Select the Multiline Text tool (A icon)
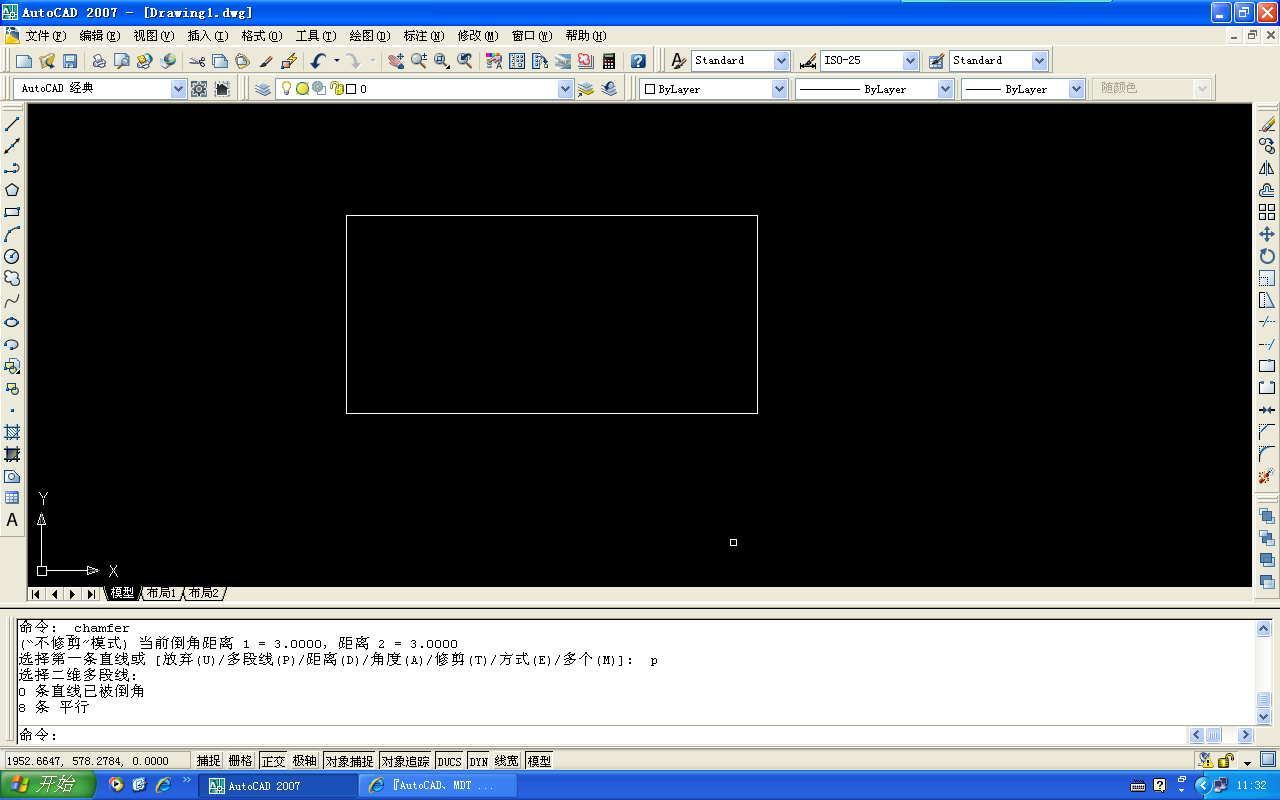Image resolution: width=1280 pixels, height=800 pixels. pos(12,520)
